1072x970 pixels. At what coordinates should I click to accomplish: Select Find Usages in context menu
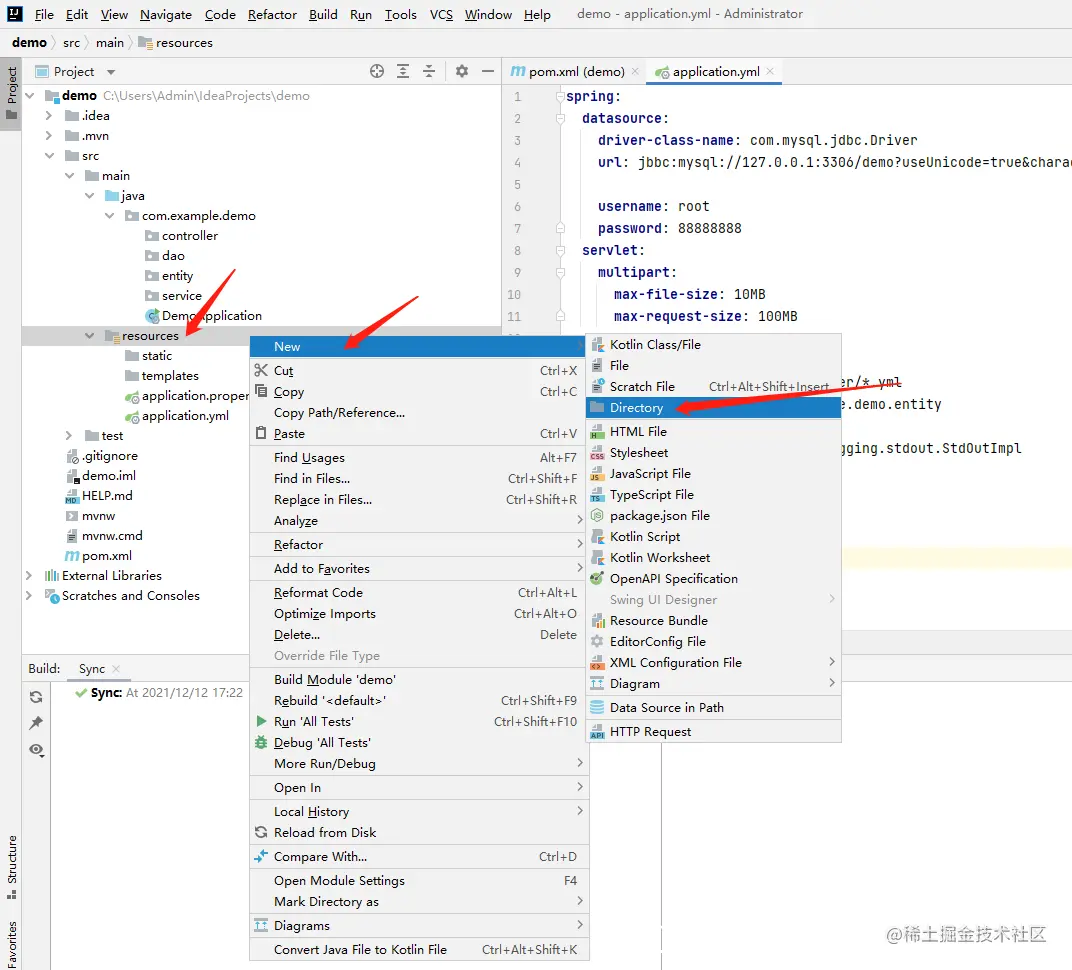[418, 457]
